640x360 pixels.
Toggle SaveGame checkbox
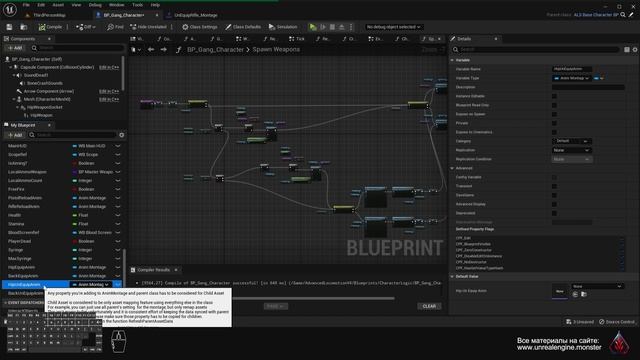pos(554,195)
